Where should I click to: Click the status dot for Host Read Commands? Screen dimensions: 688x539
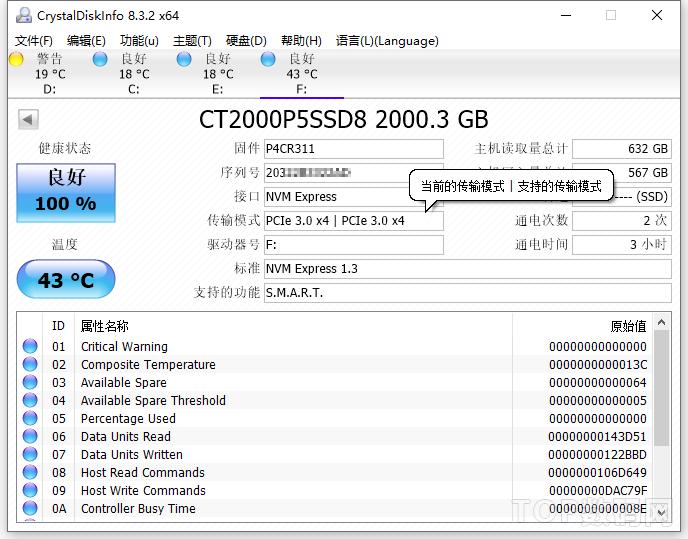(30, 472)
